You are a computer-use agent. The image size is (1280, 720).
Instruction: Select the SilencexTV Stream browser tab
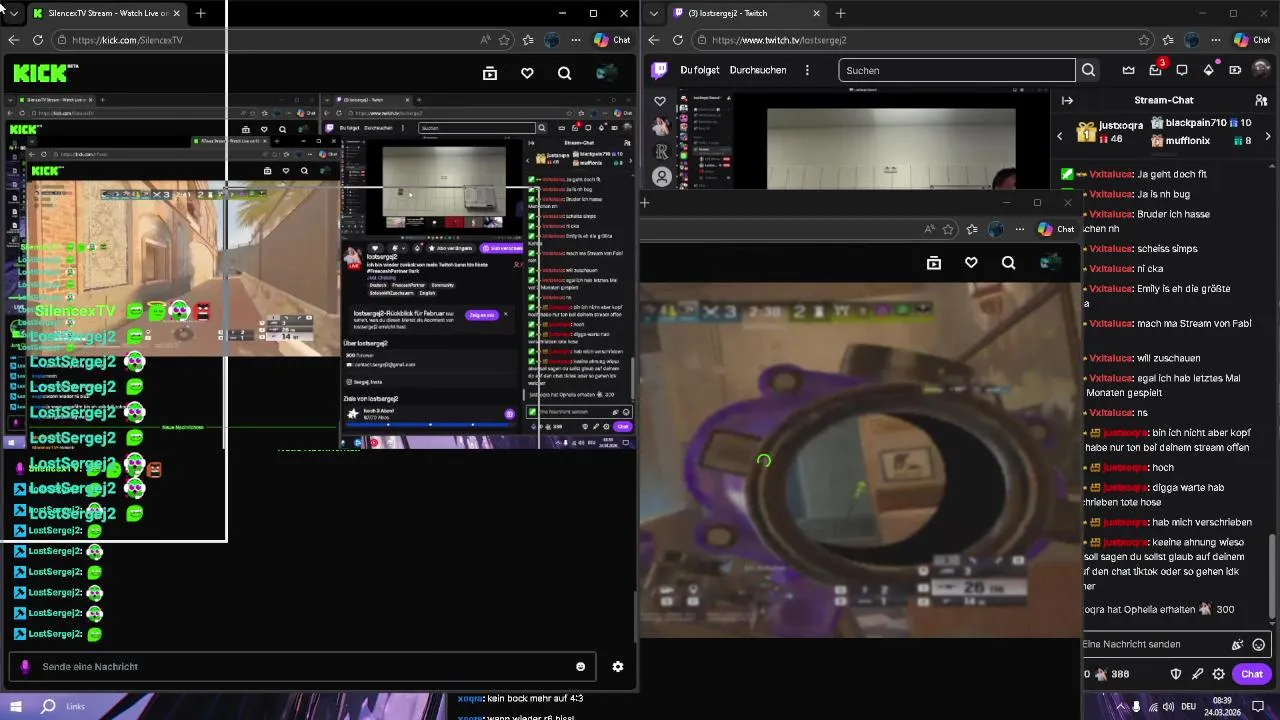[x=106, y=13]
